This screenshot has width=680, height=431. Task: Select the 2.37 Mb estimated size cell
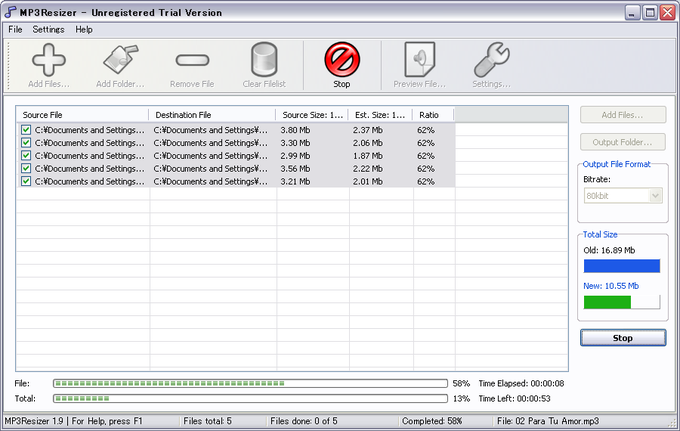(x=367, y=130)
